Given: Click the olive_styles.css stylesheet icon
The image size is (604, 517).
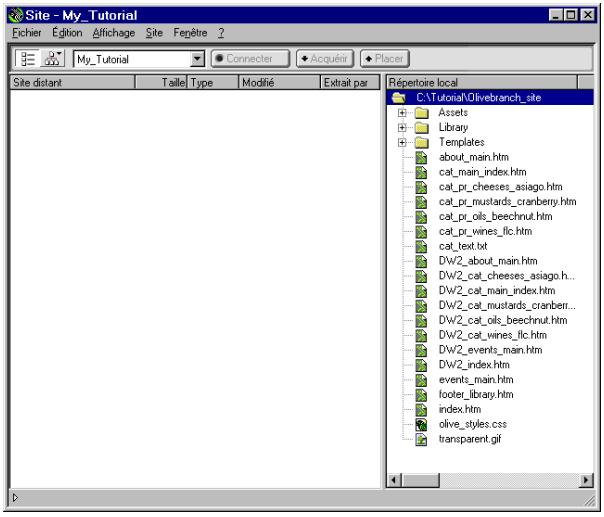Looking at the screenshot, I should coord(421,425).
